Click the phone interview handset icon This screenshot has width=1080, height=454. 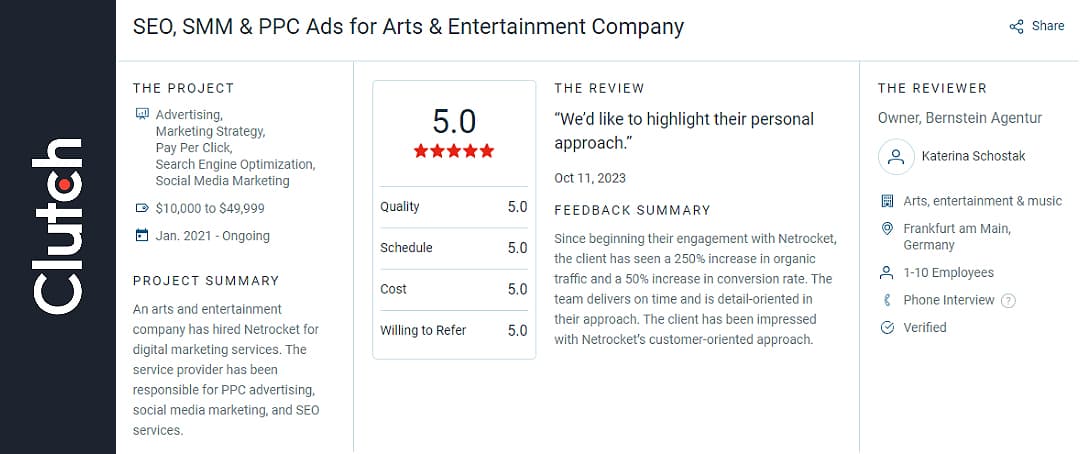coord(886,300)
